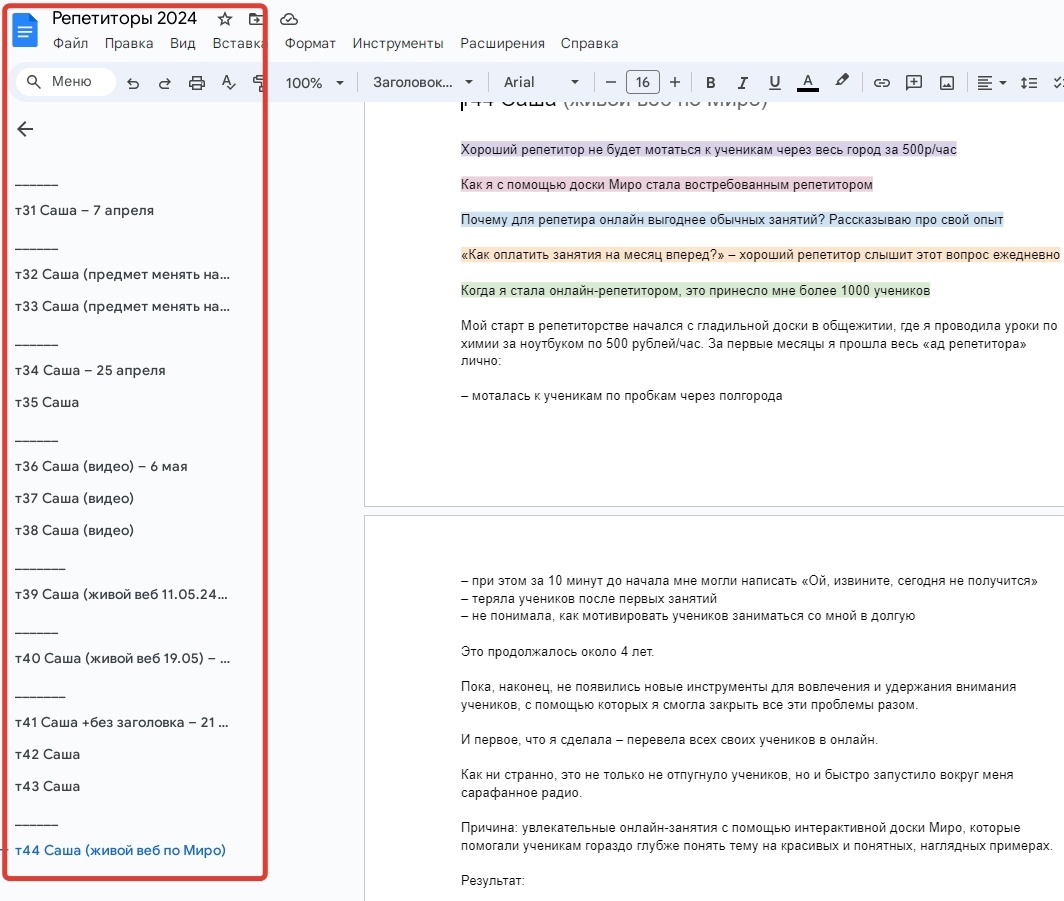Jump to outline heading т31 Саша – 7 апреля
Screen dimensions: 1064x901
coord(84,210)
